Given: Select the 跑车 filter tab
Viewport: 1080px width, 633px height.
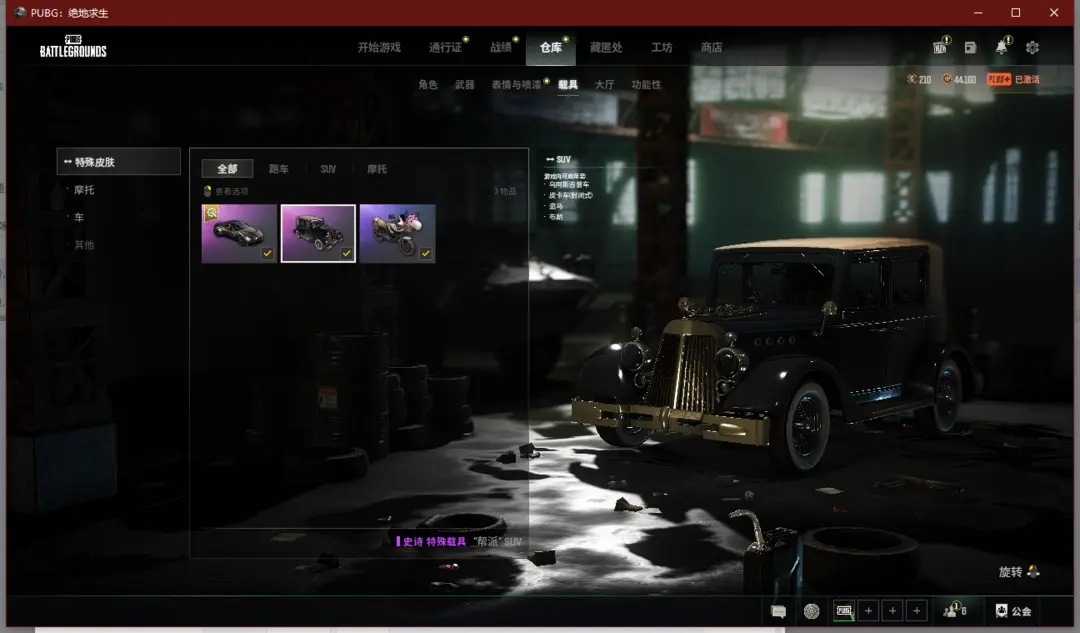Looking at the screenshot, I should click(x=278, y=169).
